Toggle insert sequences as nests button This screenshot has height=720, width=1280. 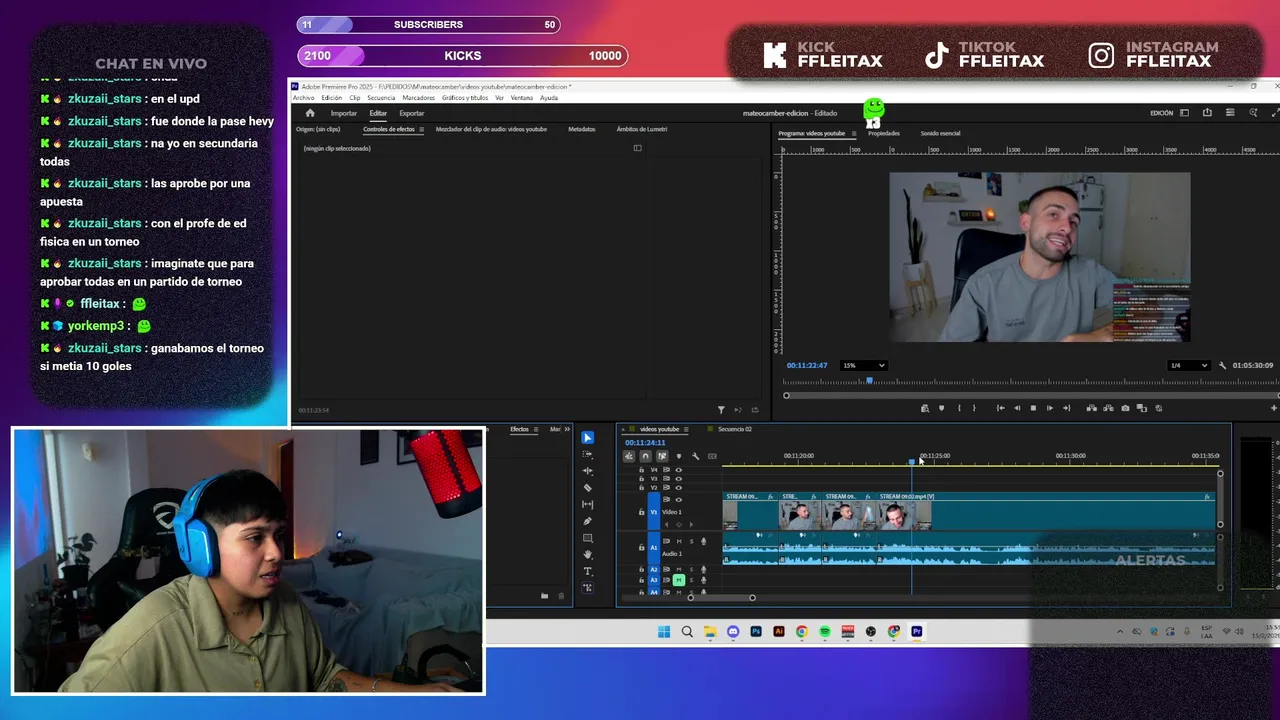629,456
